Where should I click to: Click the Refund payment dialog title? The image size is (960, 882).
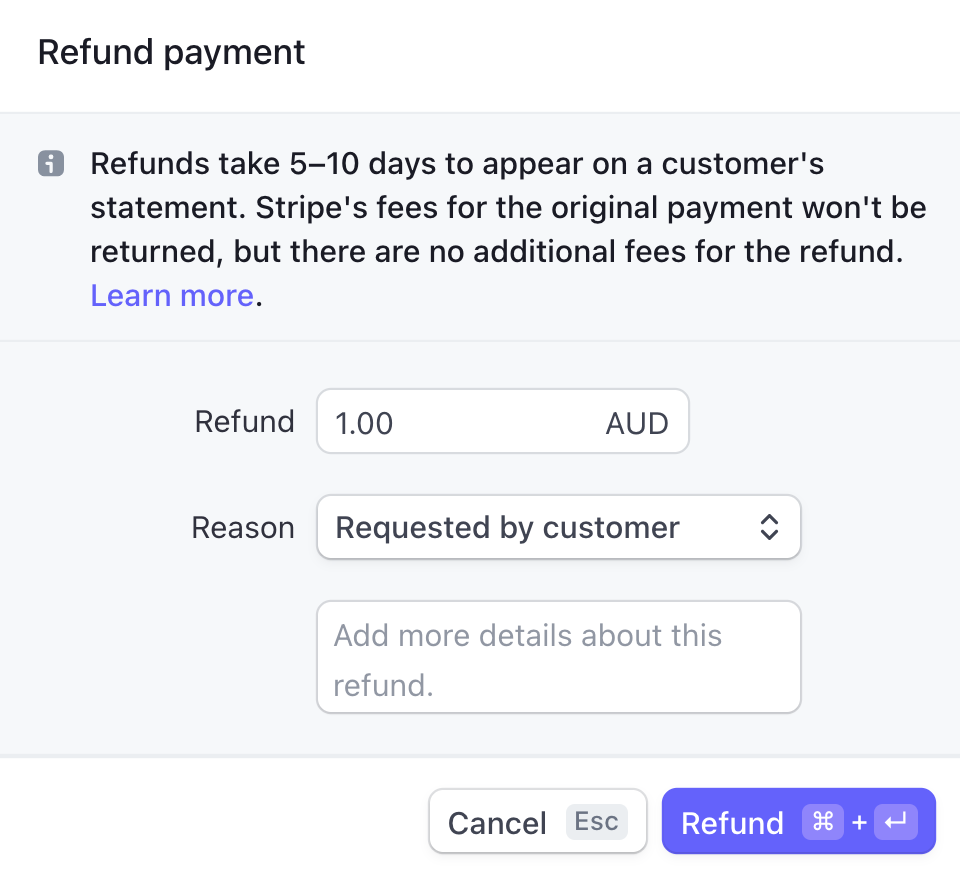click(171, 52)
